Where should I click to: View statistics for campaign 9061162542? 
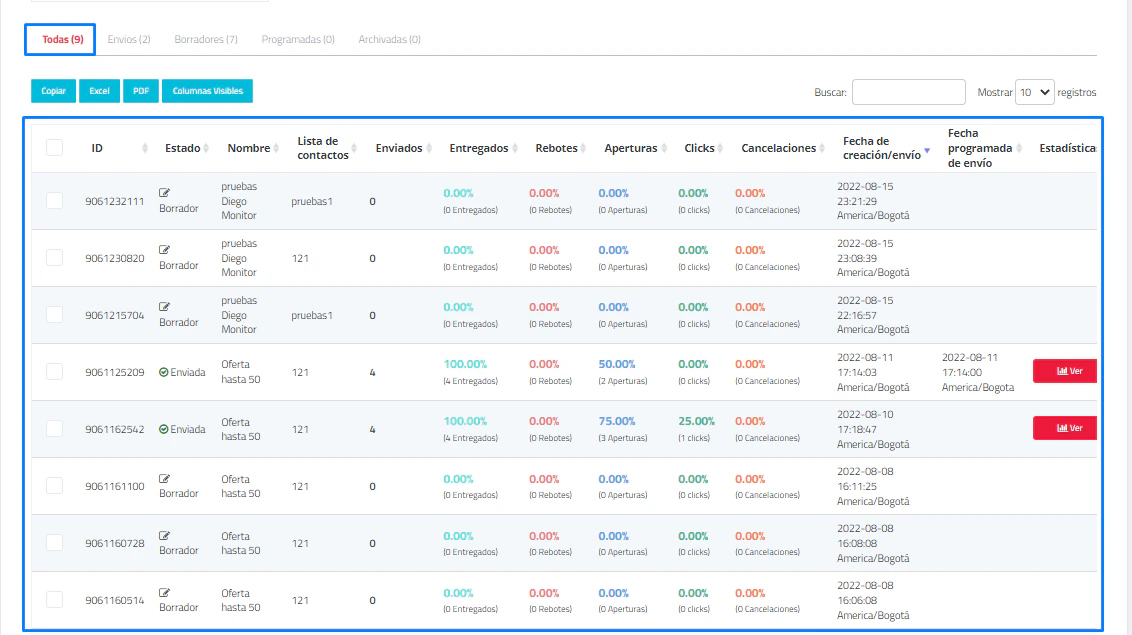pyautogui.click(x=1065, y=428)
